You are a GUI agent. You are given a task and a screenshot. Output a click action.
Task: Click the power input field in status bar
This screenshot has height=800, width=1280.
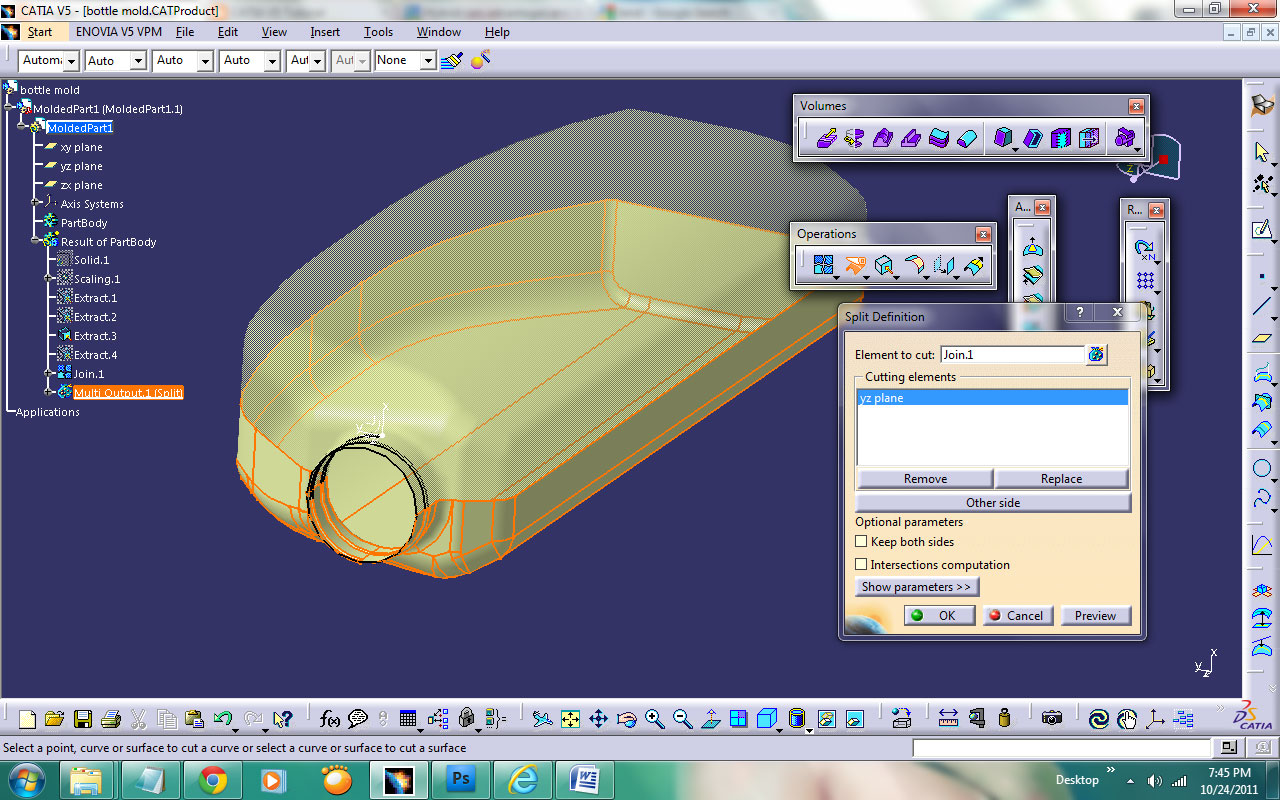click(1061, 748)
